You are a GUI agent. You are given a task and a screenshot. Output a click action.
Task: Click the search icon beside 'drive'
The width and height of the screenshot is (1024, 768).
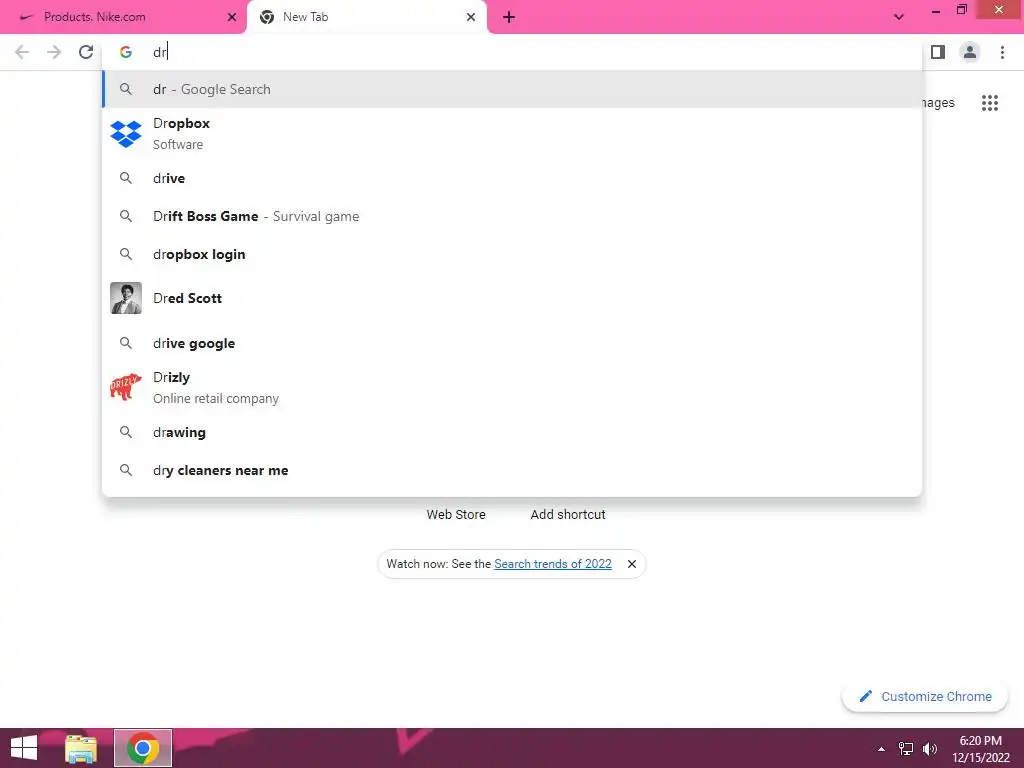click(x=125, y=178)
